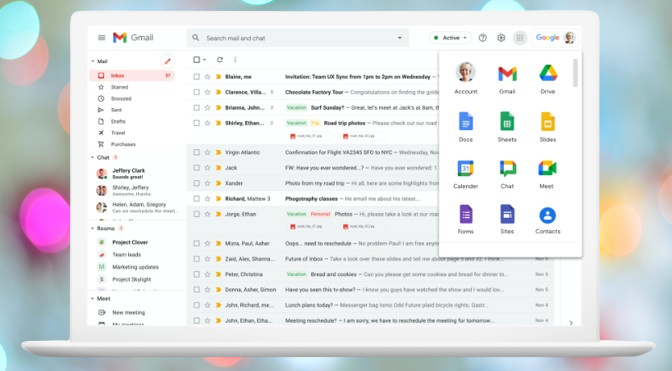Screen dimensions: 672x371
Task: Collapse the Rooms section
Action: point(93,228)
